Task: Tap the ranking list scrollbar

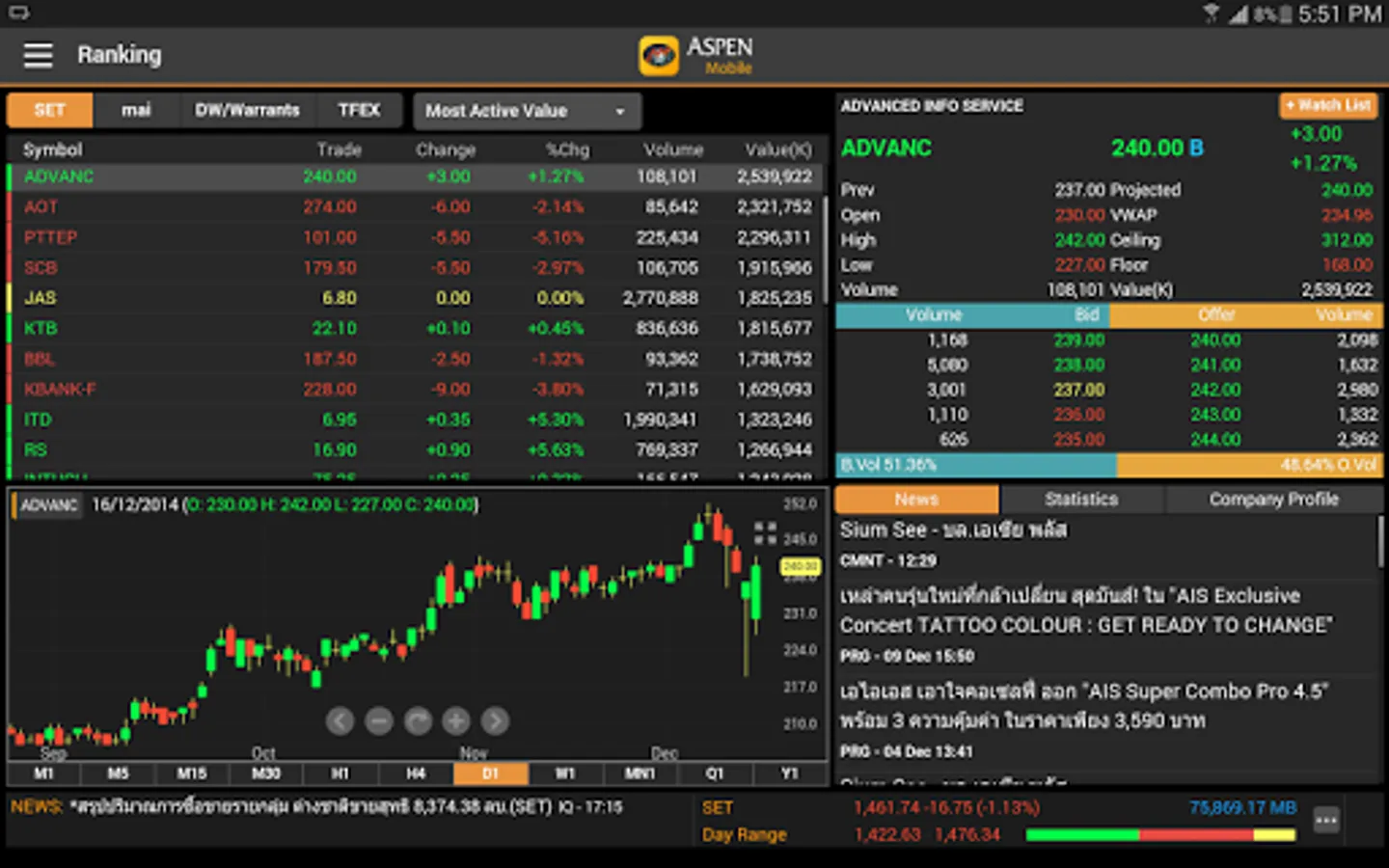Action: coord(826,248)
